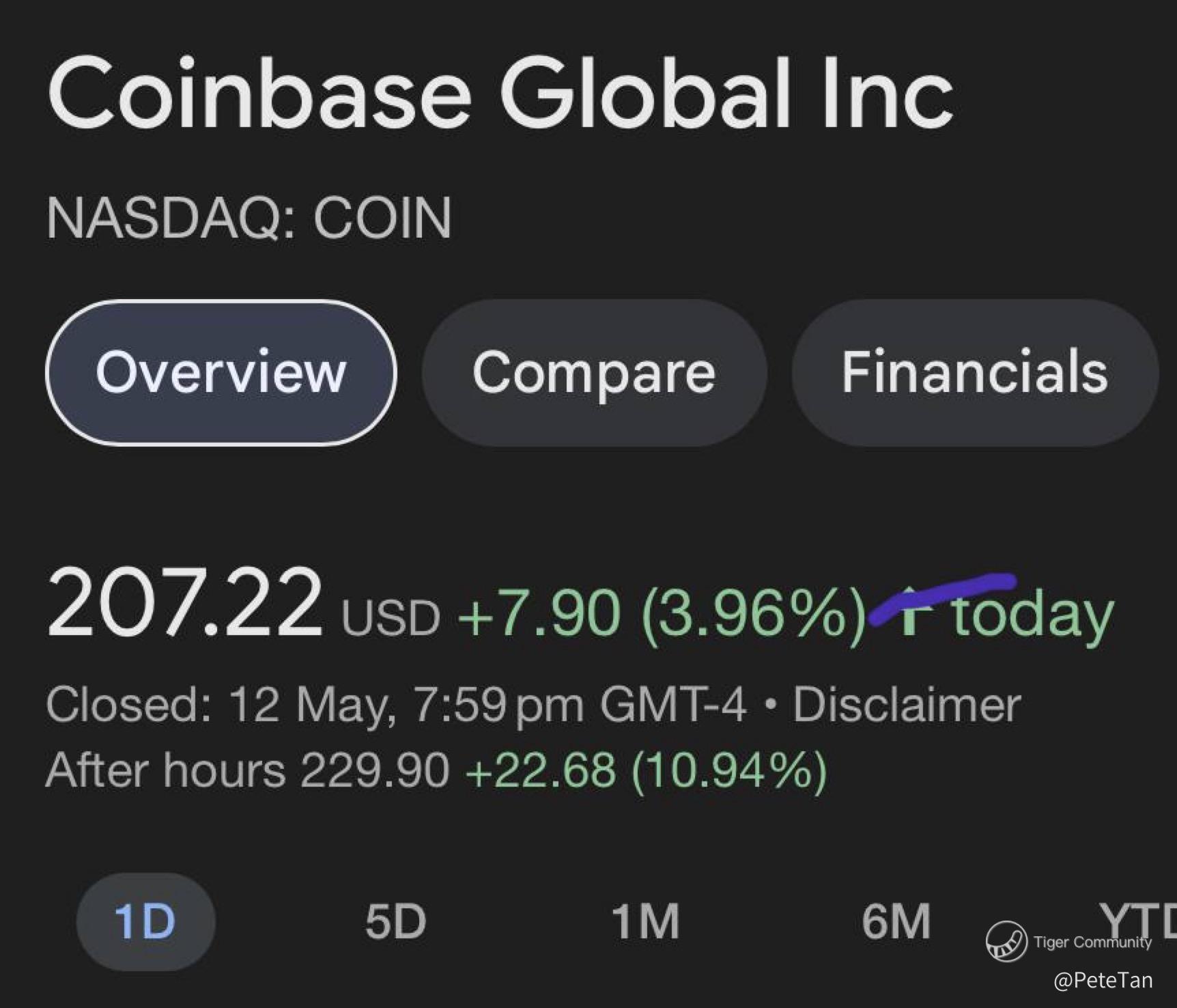Click the Coinbase Global Inc heading
The image size is (1177, 1008).
coord(500,93)
